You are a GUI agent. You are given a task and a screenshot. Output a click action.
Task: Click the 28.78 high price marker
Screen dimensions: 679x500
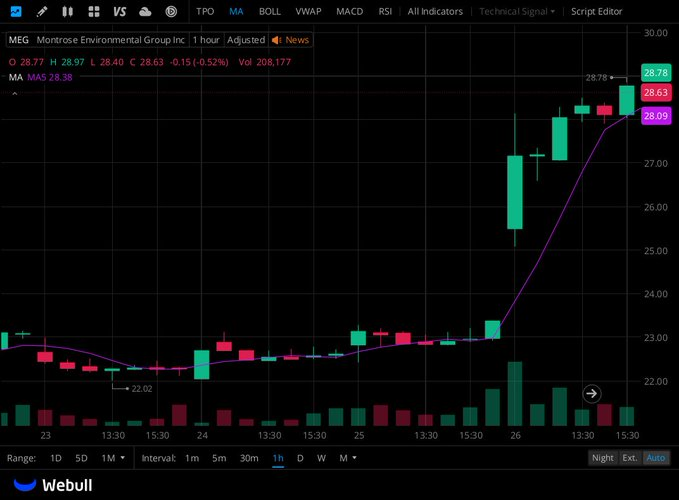click(596, 77)
